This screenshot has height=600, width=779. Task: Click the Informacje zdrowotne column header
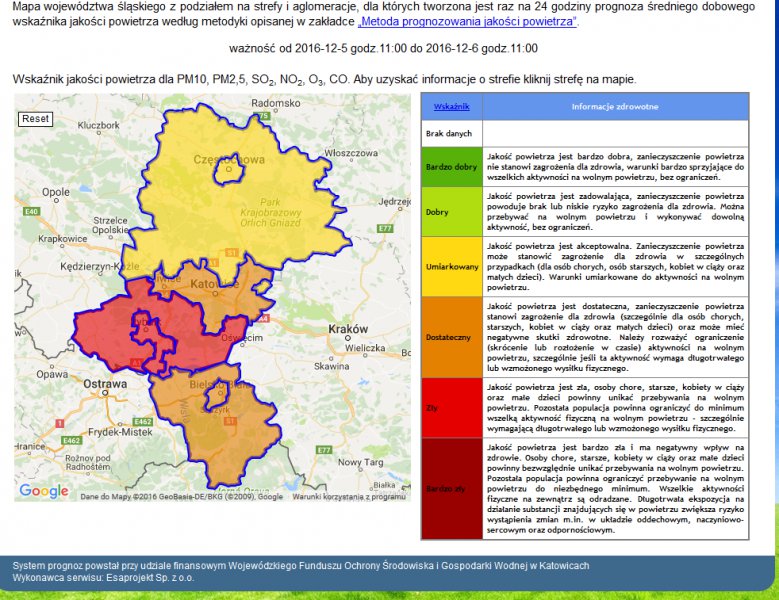click(x=615, y=107)
